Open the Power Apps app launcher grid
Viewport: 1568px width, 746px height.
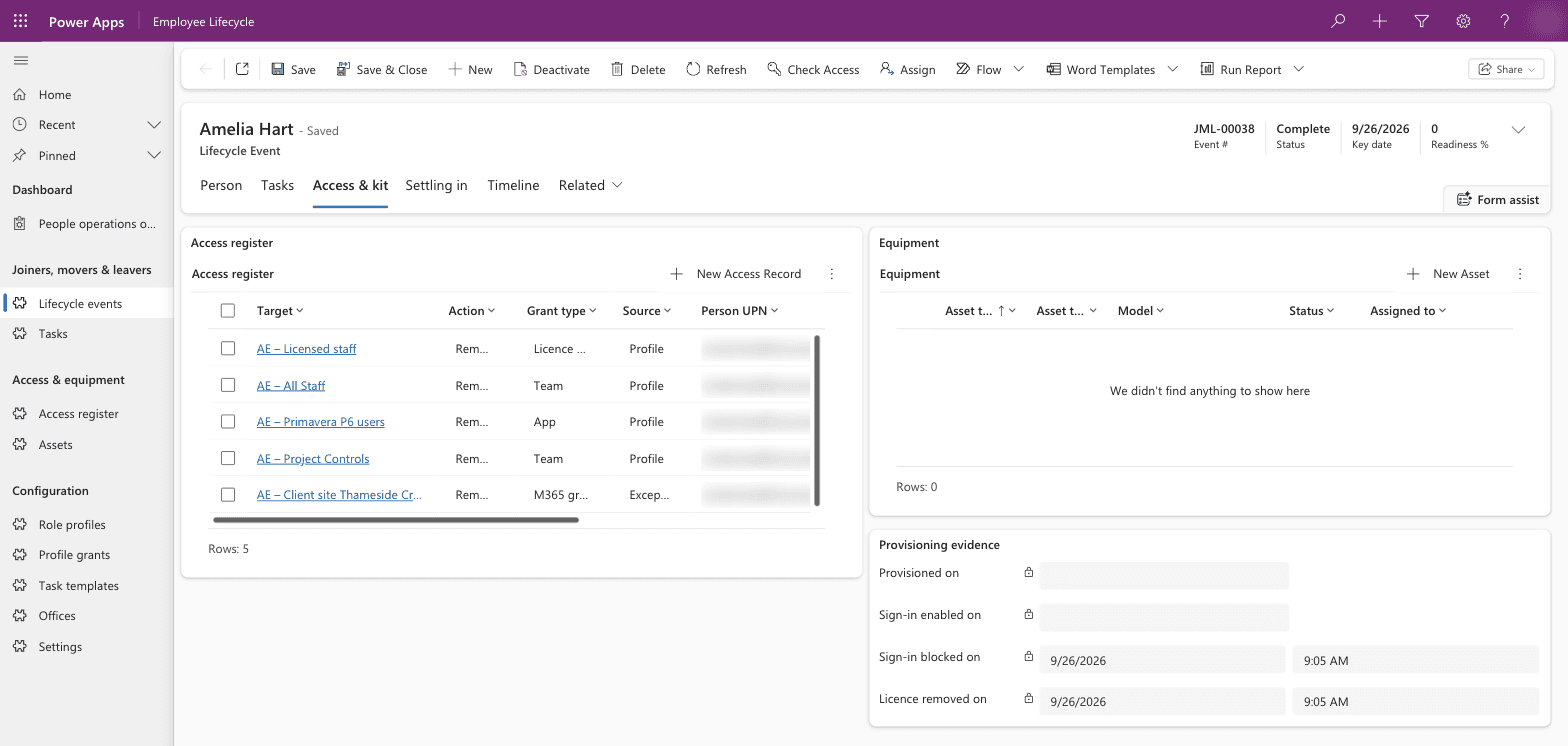[x=20, y=21]
